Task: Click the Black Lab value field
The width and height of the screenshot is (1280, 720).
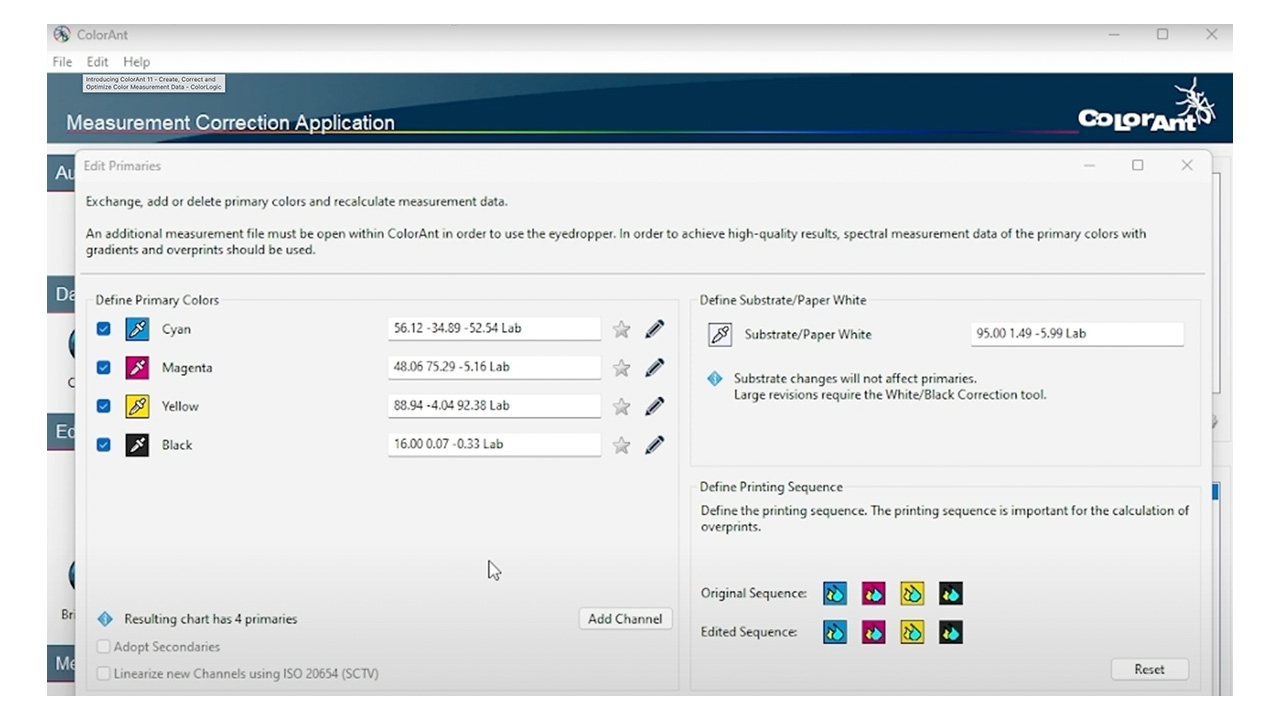Action: (x=494, y=444)
